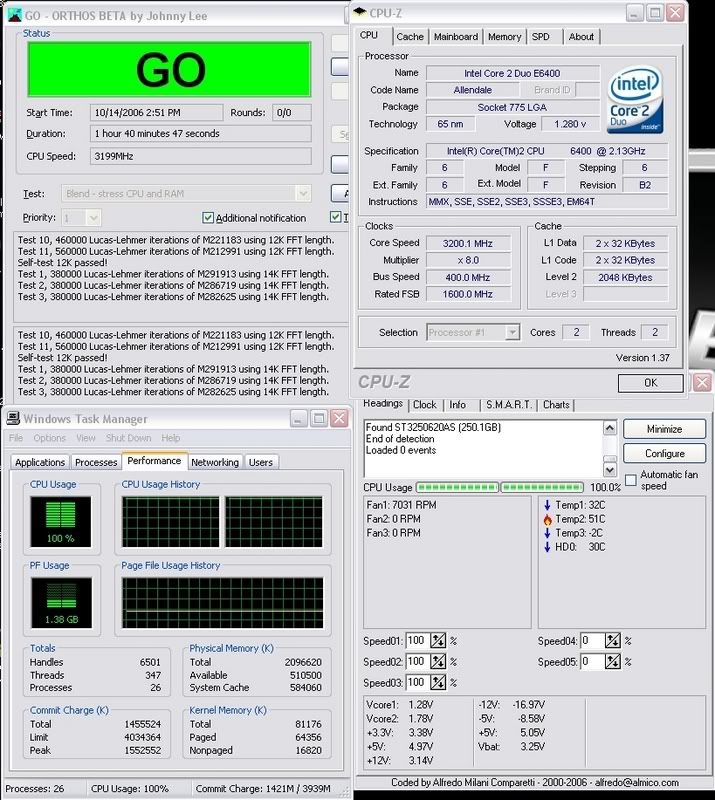Click the ORTHOS title bar app icon
The width and height of the screenshot is (715, 800).
pos(15,15)
